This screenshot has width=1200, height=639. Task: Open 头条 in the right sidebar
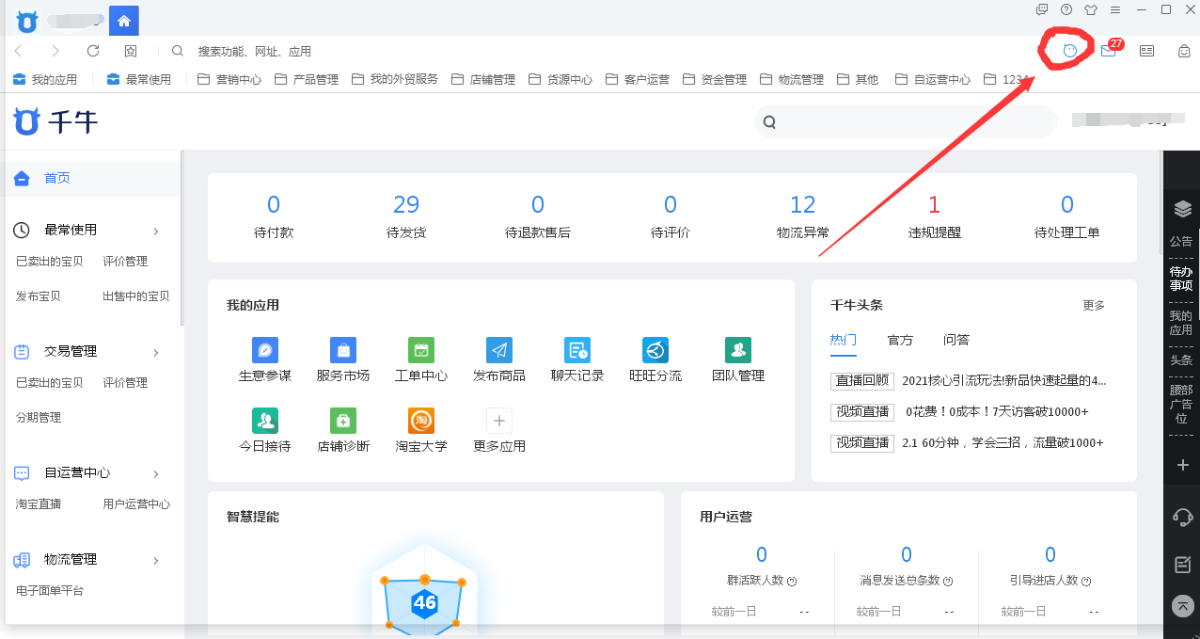1182,360
